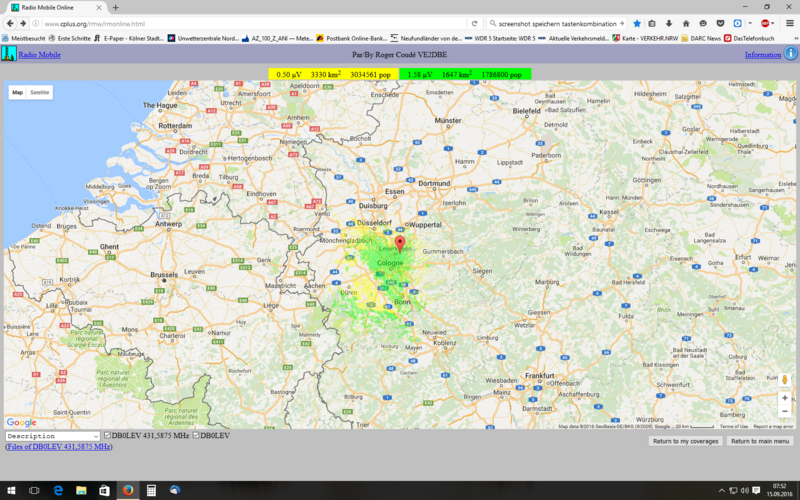Zoom out the map with minus button
800x500 pixels.
(785, 411)
